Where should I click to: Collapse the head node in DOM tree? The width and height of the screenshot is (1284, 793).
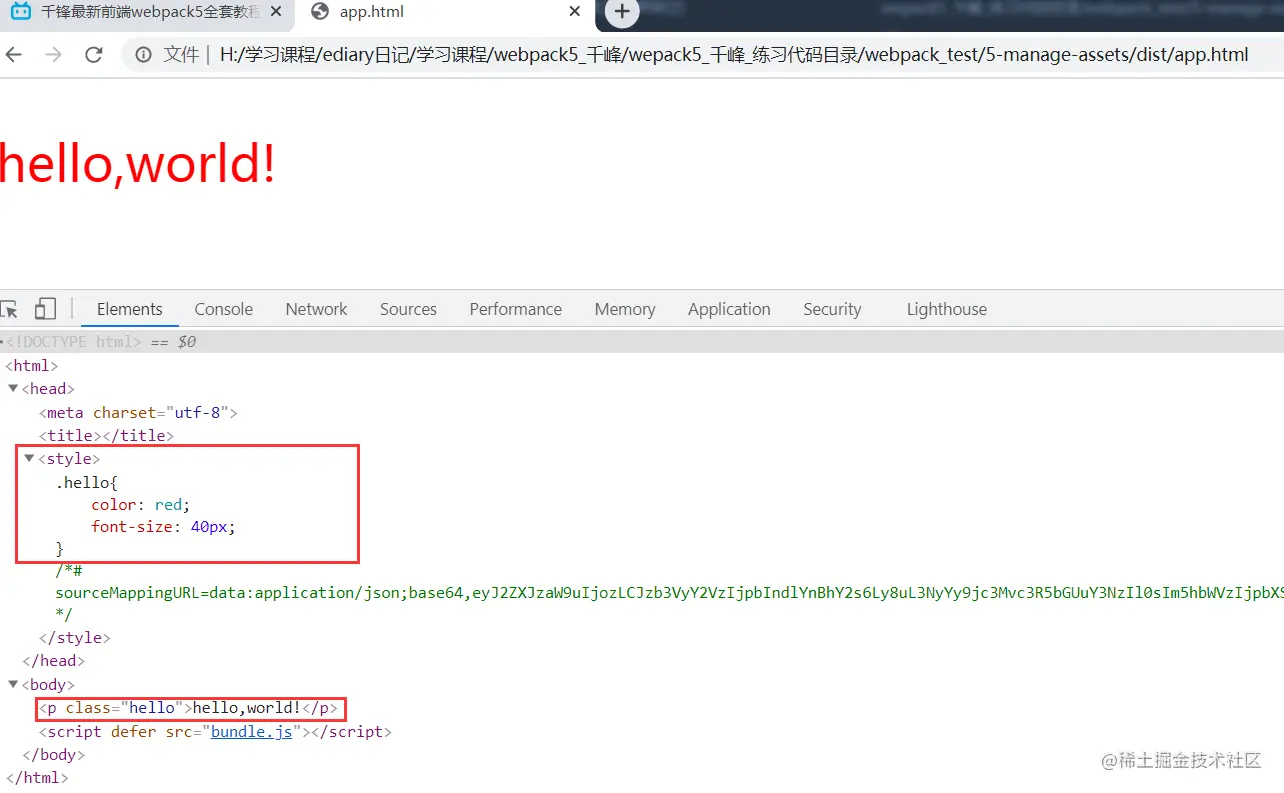(13, 388)
